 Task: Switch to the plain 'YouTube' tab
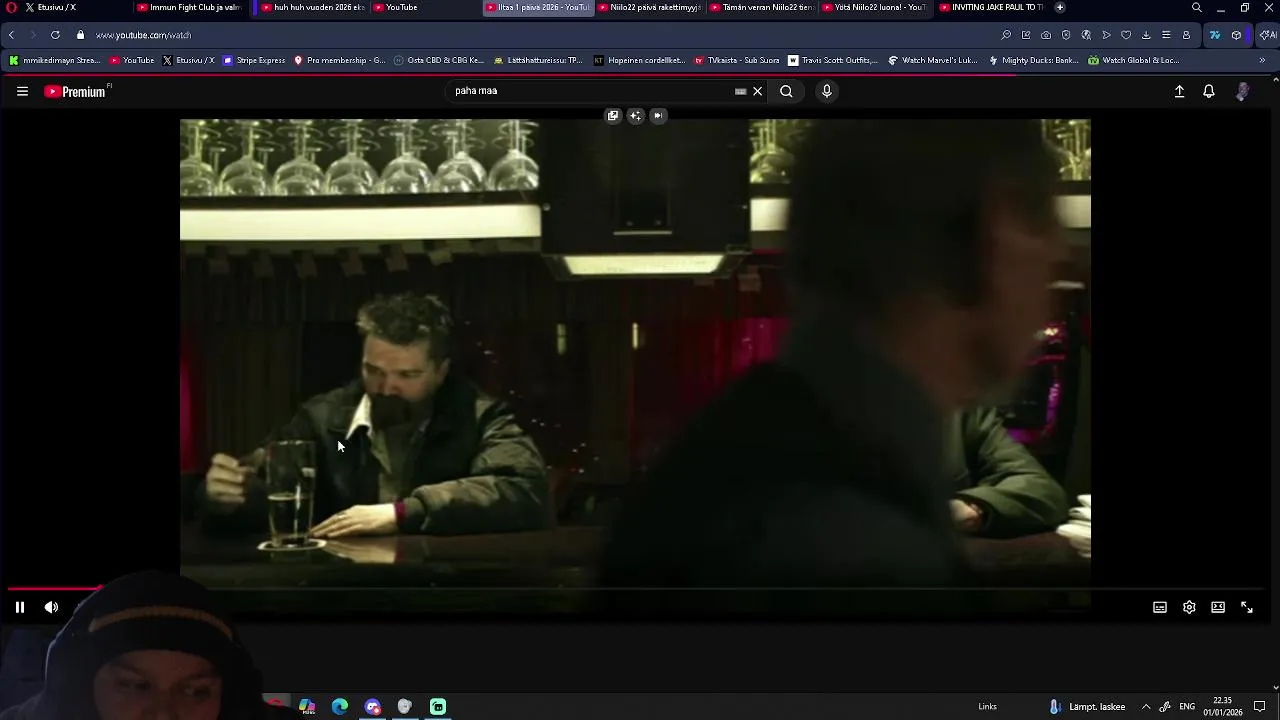coord(425,7)
